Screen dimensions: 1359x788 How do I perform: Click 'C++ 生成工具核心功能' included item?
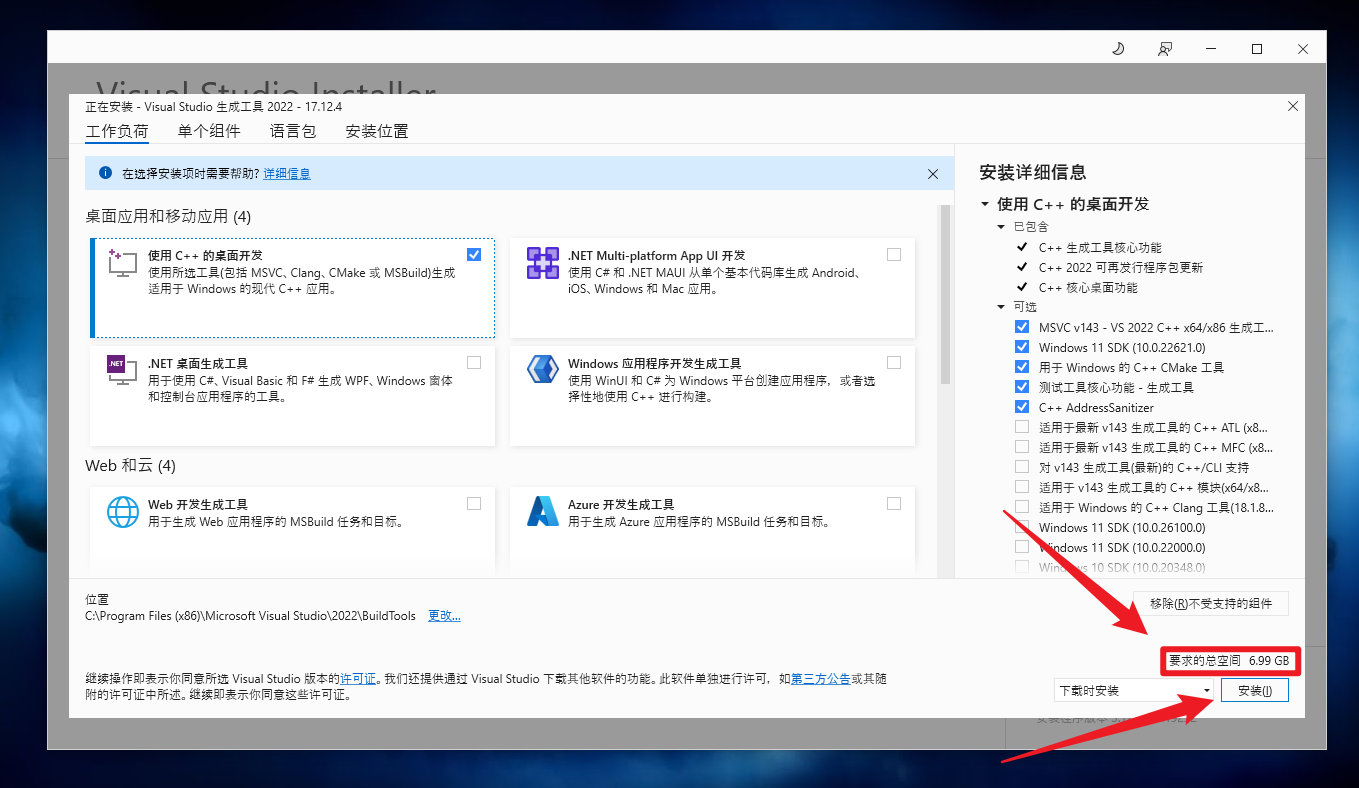1100,247
